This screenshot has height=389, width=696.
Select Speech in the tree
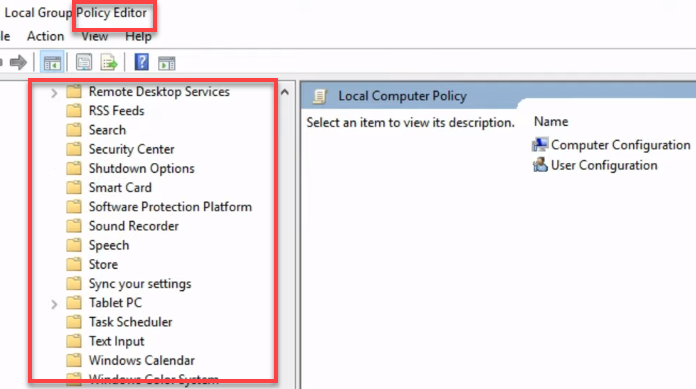(109, 245)
